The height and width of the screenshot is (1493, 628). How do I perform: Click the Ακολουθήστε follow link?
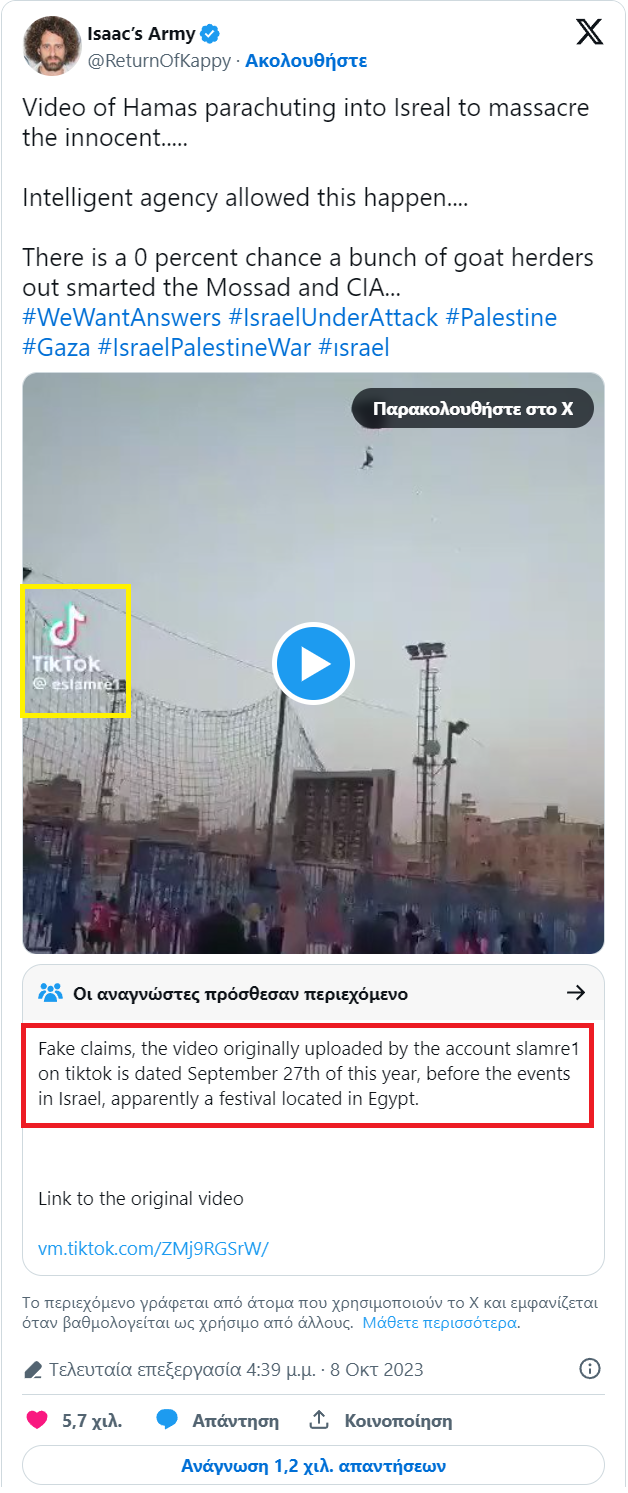[x=306, y=60]
